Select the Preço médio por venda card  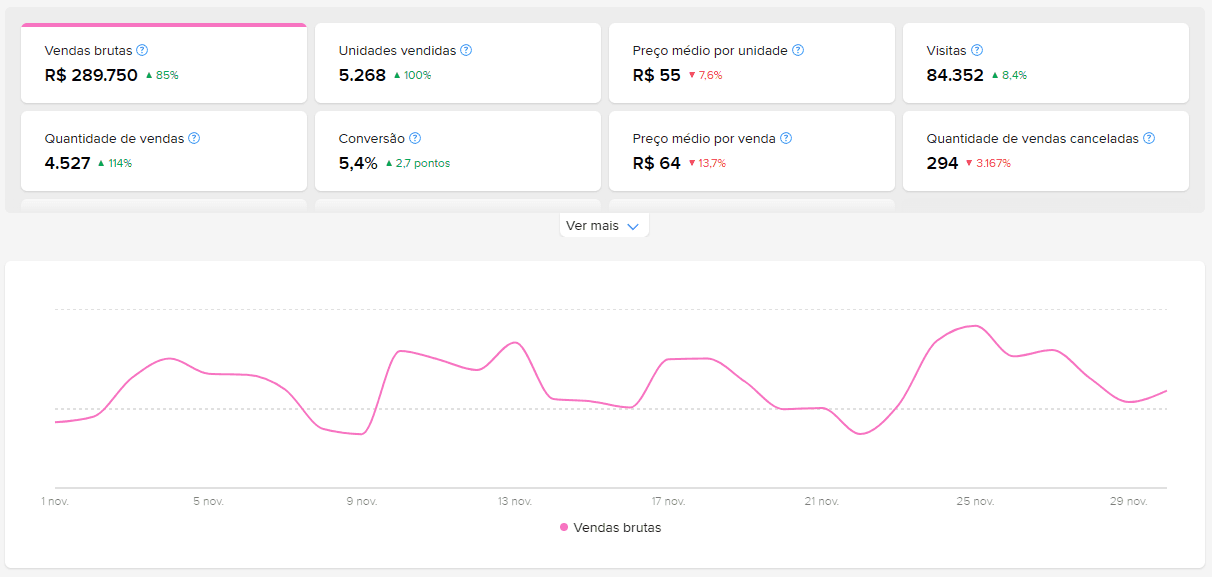752,151
